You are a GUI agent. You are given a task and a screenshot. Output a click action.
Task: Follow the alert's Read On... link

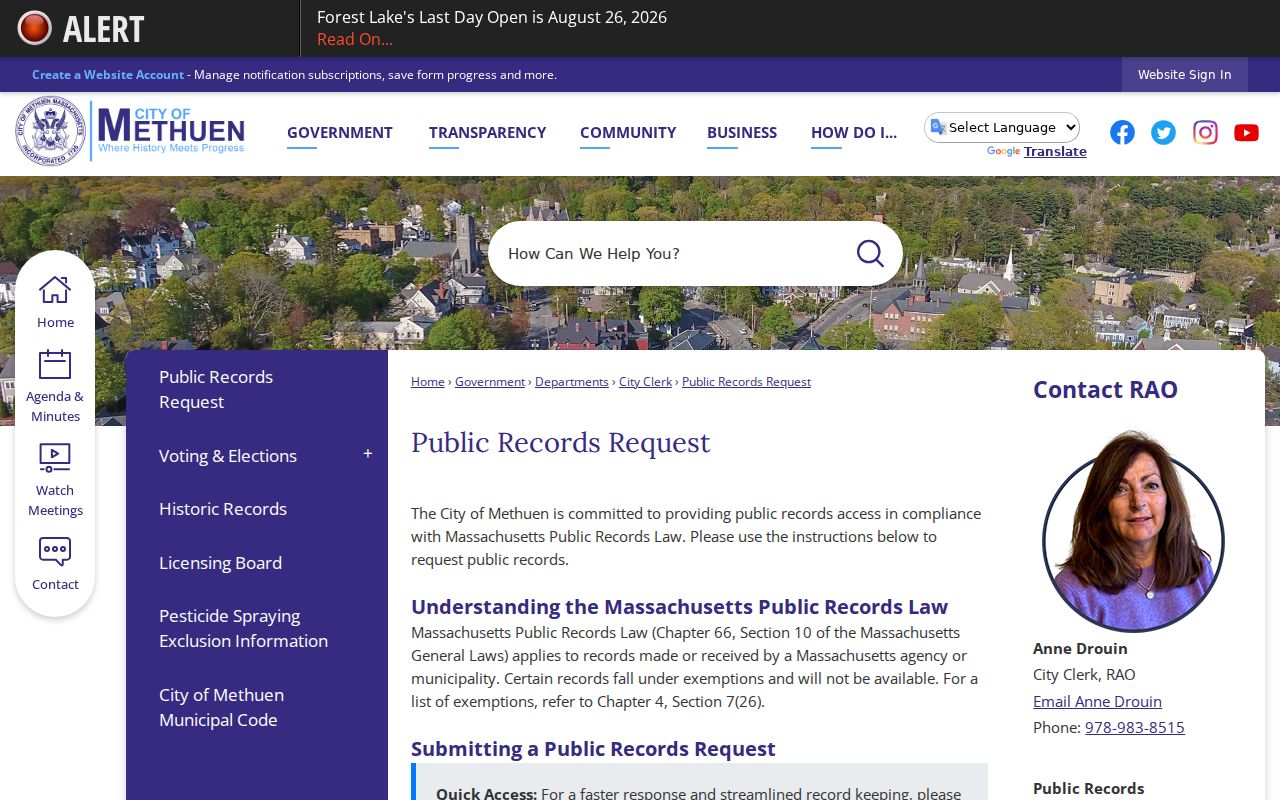pyautogui.click(x=355, y=39)
